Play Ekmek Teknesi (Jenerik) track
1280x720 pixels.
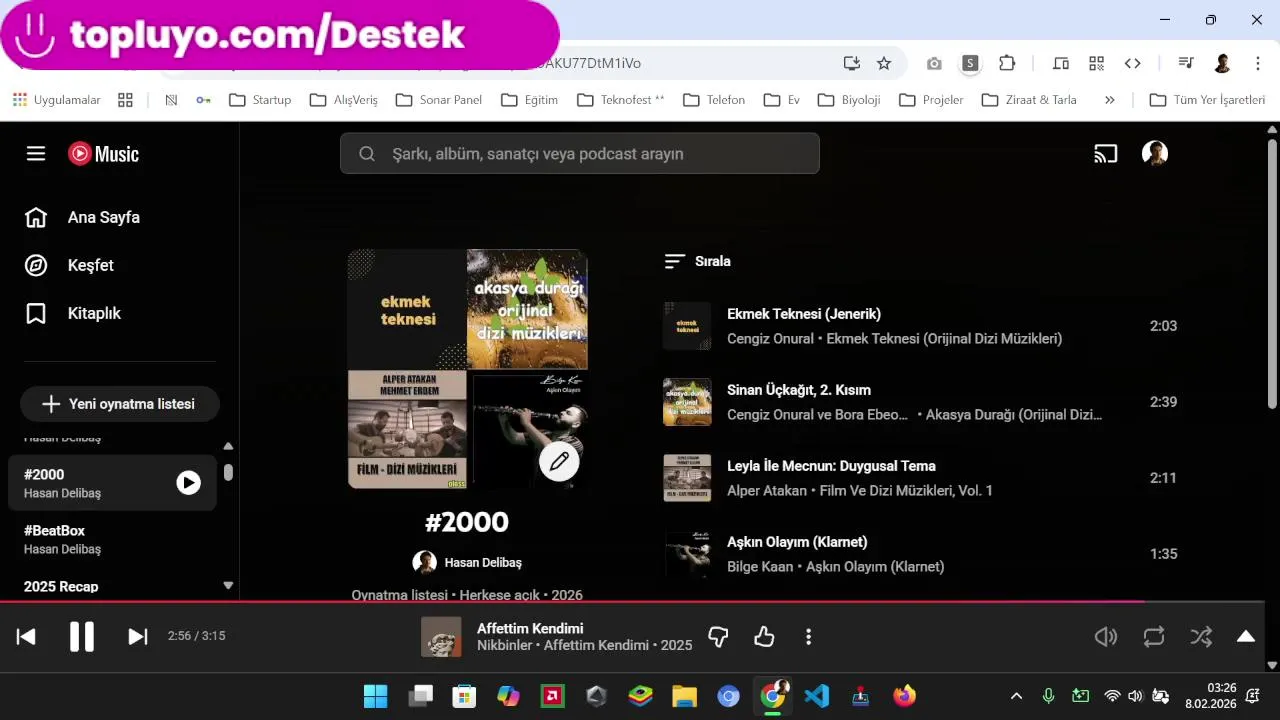(804, 314)
